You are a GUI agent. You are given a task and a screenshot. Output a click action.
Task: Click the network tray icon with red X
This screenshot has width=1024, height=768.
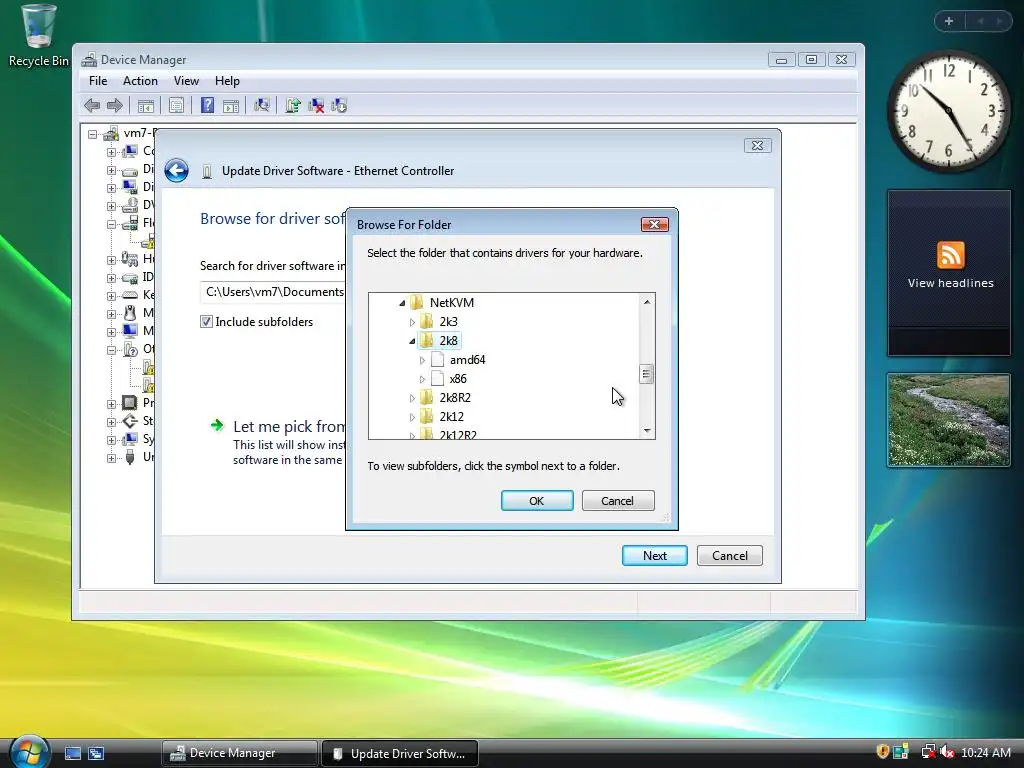tap(927, 752)
